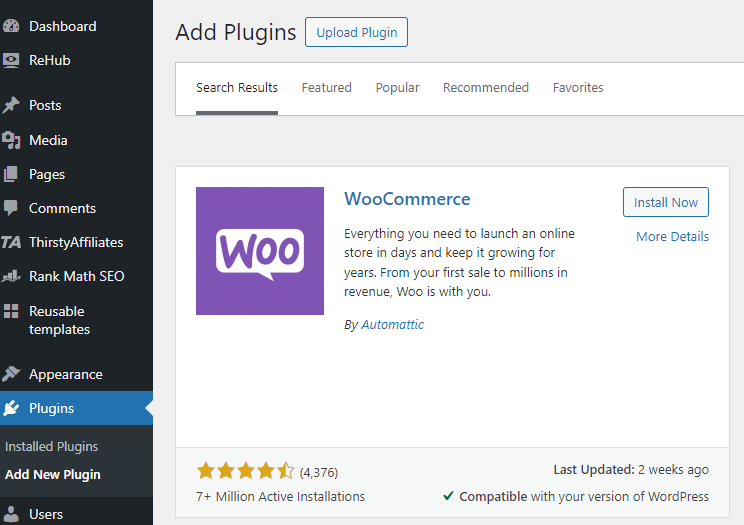Viewport: 744px width, 525px height.
Task: Switch to the Recommended tab
Action: (485, 88)
